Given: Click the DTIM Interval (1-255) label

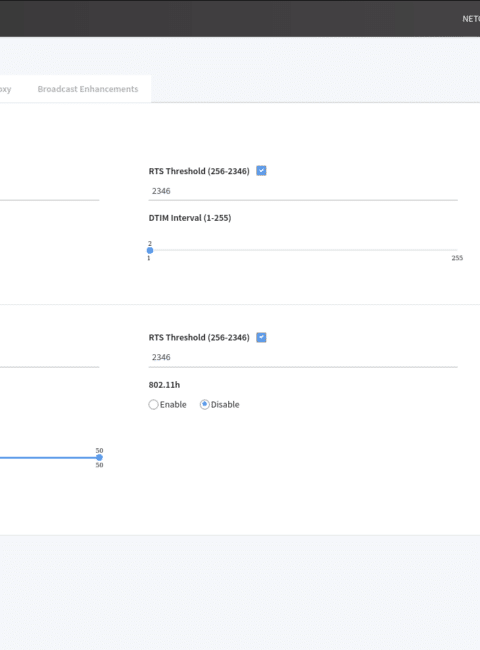Looking at the screenshot, I should coord(190,218).
